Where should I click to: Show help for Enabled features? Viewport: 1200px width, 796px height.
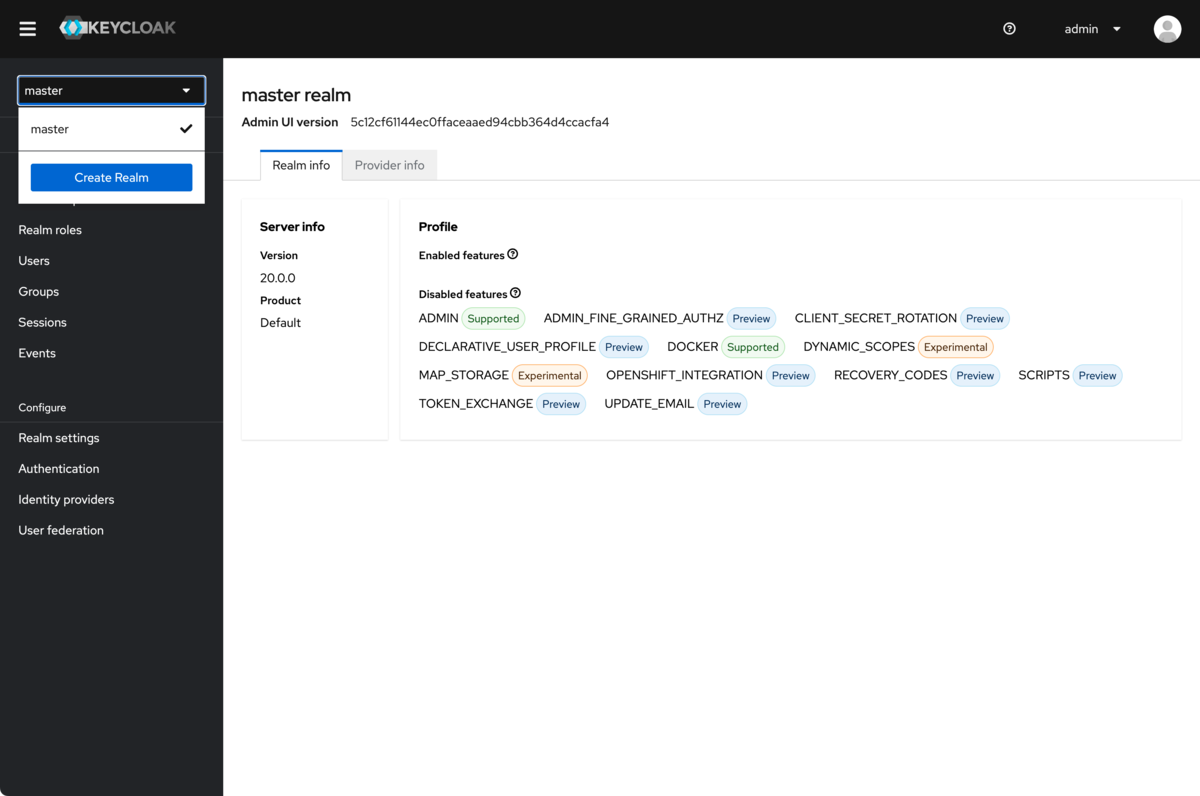tap(513, 255)
